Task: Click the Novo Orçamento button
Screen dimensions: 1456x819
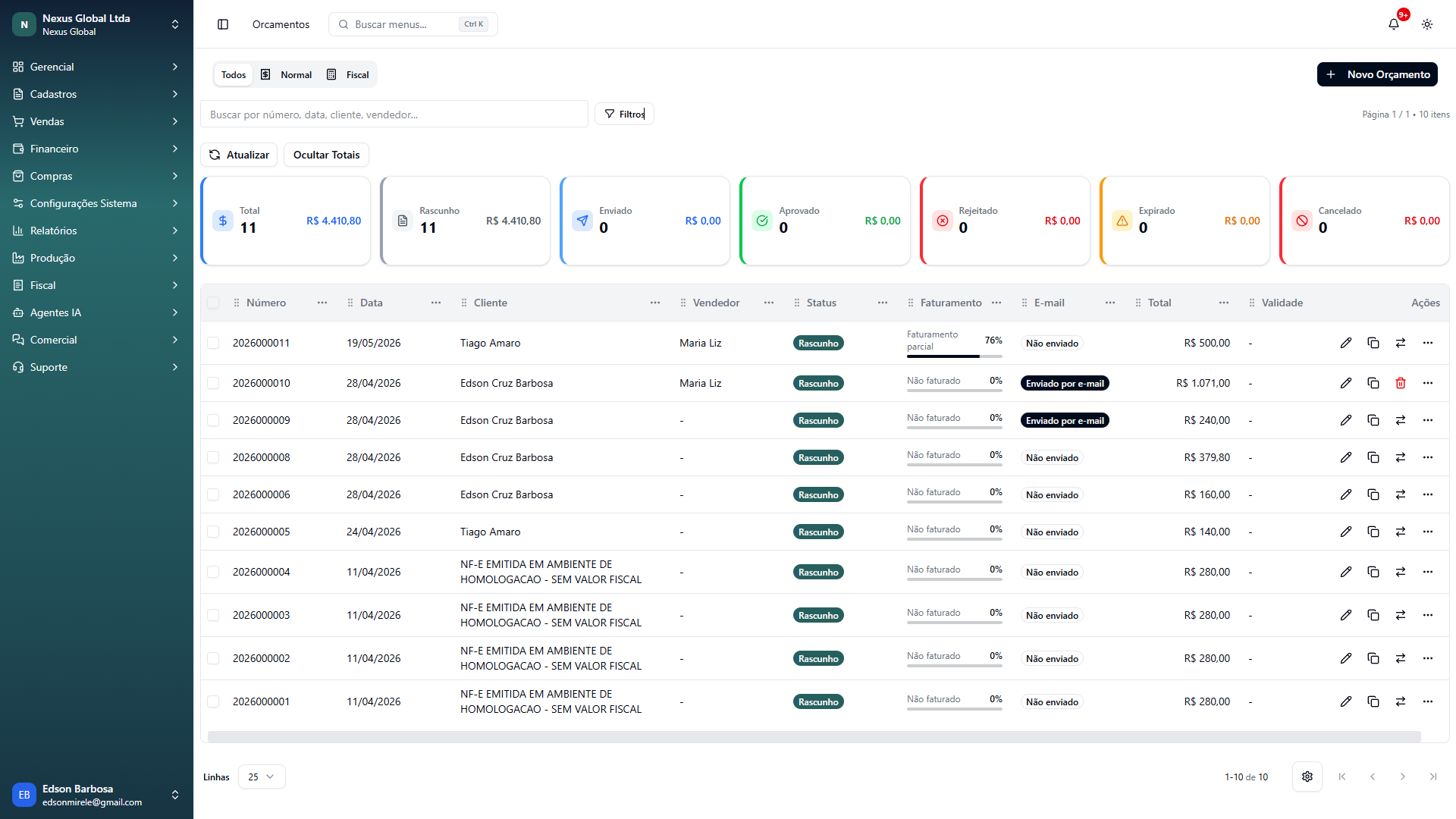Action: pos(1377,74)
